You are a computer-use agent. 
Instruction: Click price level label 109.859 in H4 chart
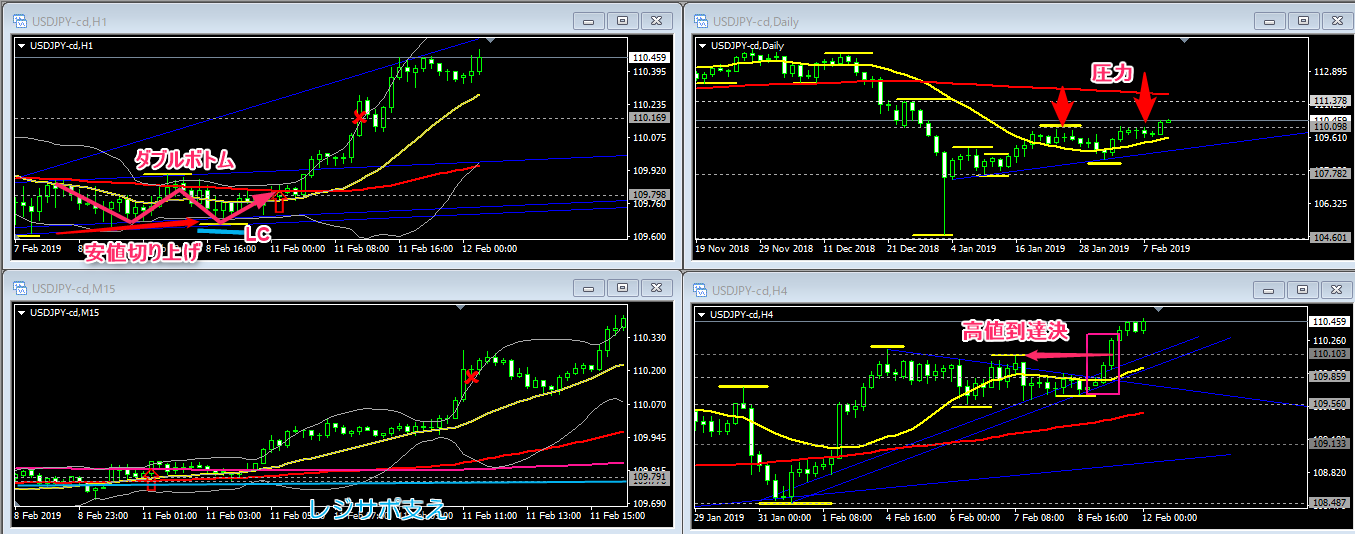tap(1330, 377)
